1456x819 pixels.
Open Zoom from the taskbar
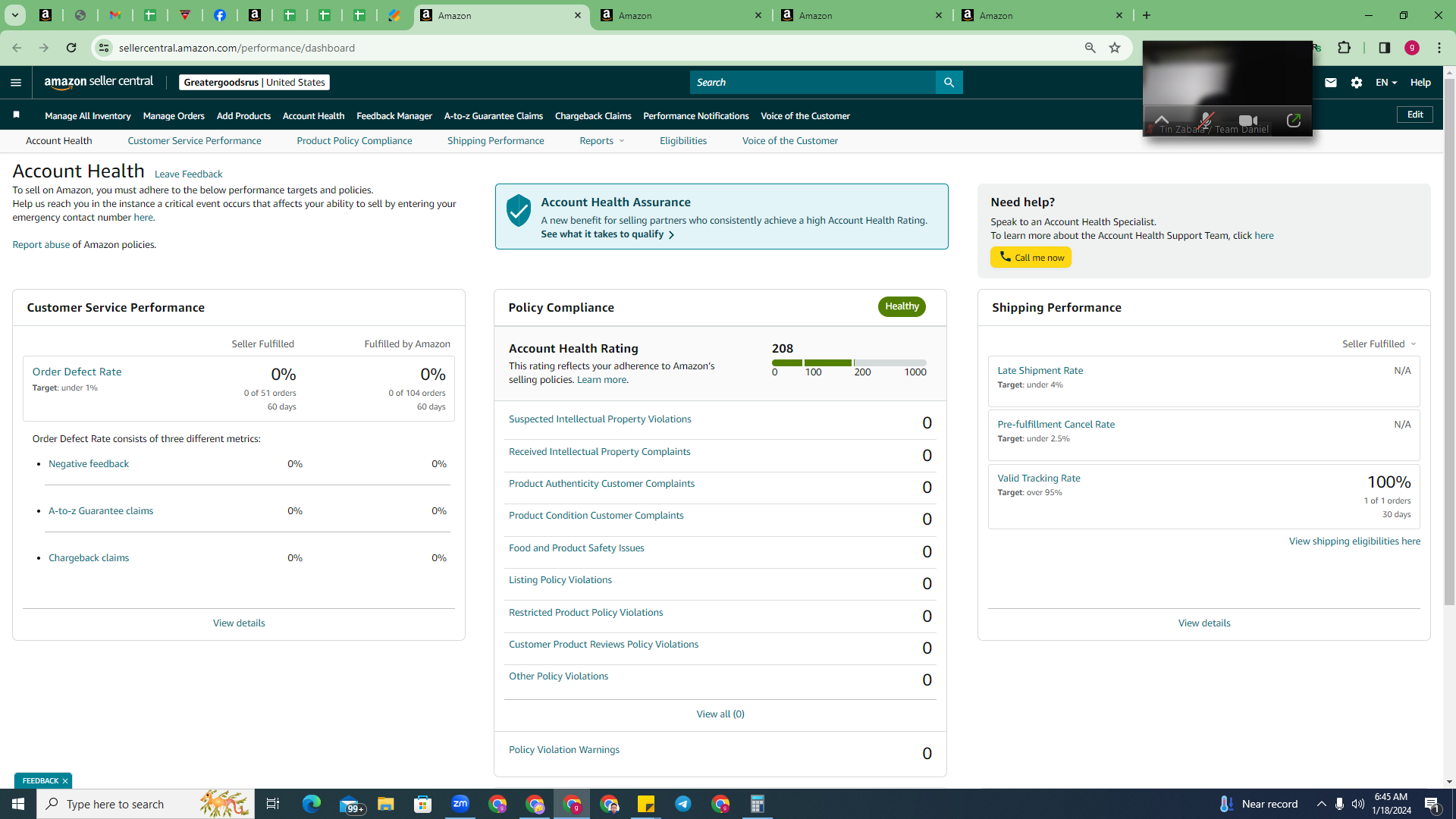coord(460,804)
